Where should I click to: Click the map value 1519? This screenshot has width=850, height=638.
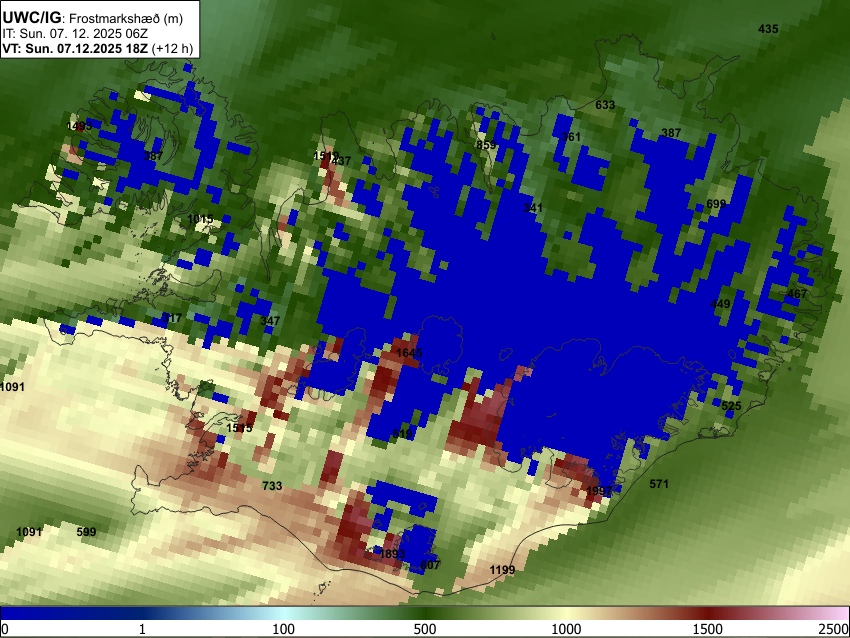pos(326,156)
